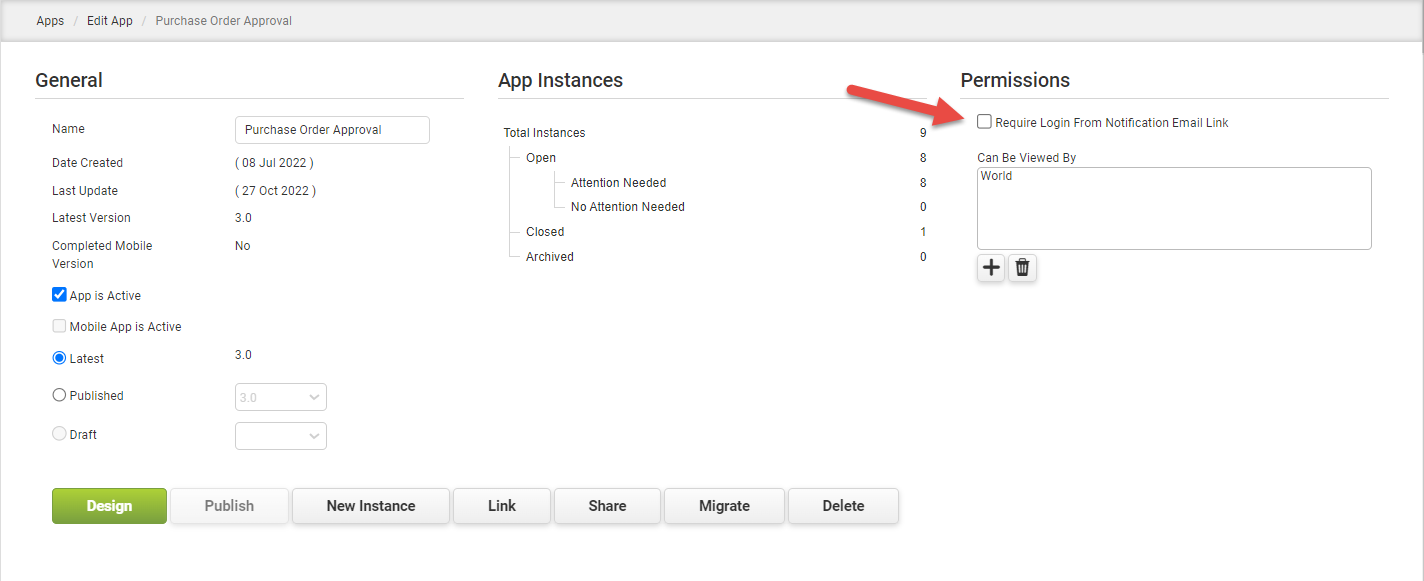Click the Publish button
Viewport: 1424px width, 581px height.
[x=229, y=506]
